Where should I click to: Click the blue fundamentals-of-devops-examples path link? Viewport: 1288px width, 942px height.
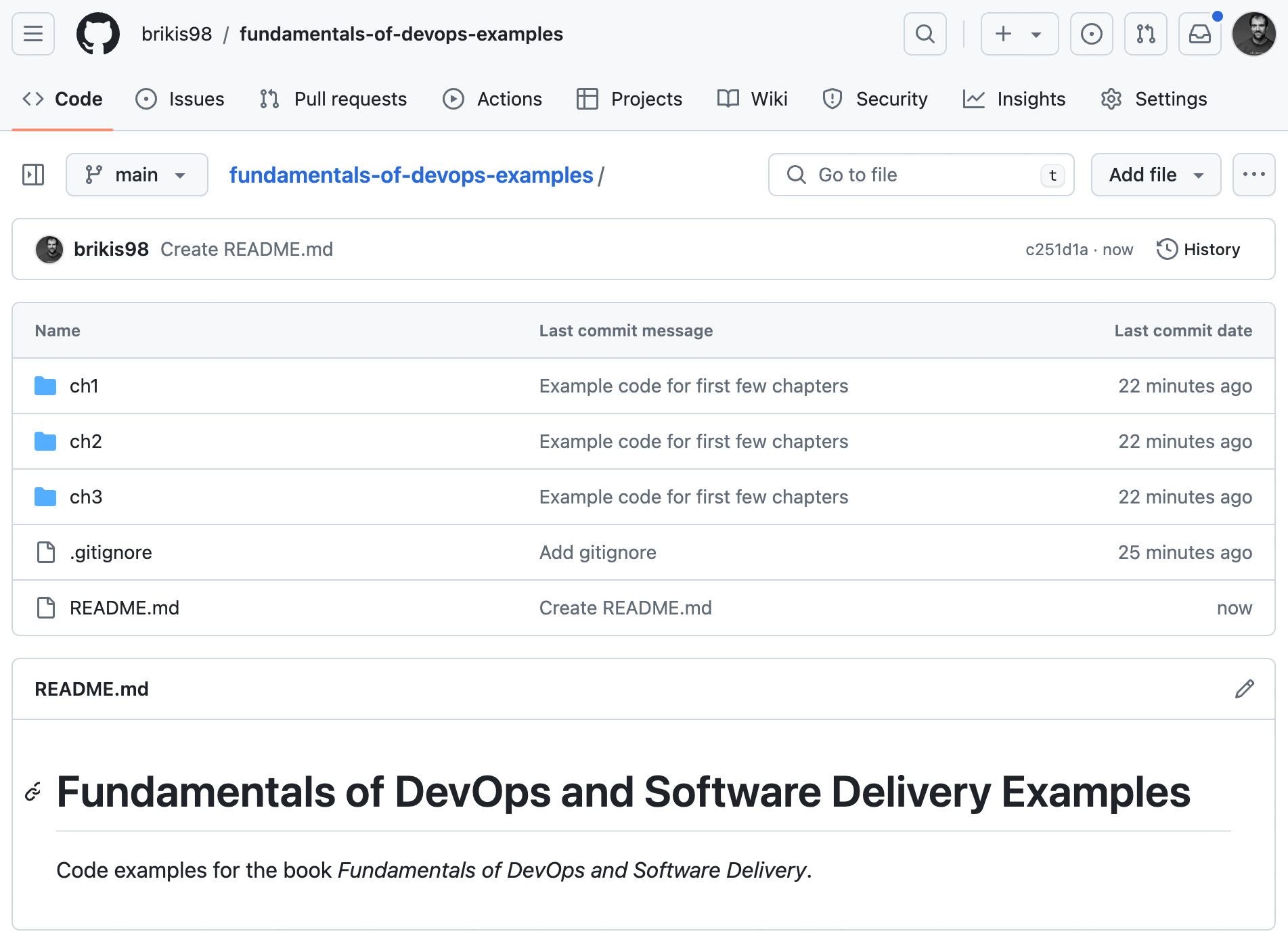click(x=411, y=175)
